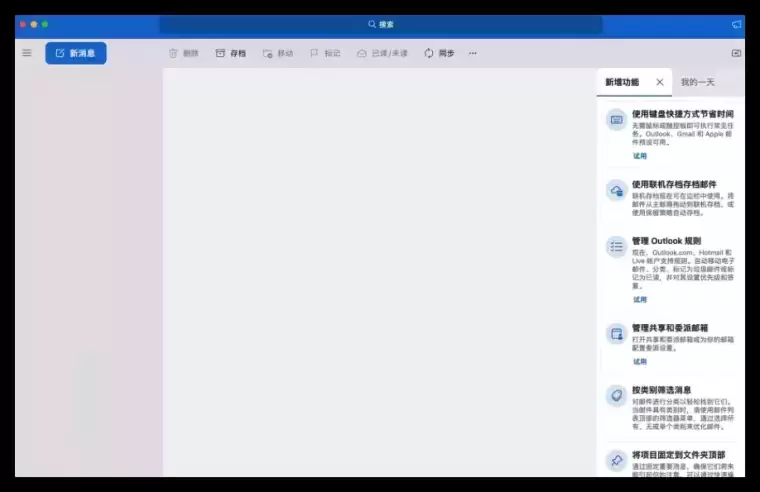Click the keyboard shortcuts feature icon

617,120
